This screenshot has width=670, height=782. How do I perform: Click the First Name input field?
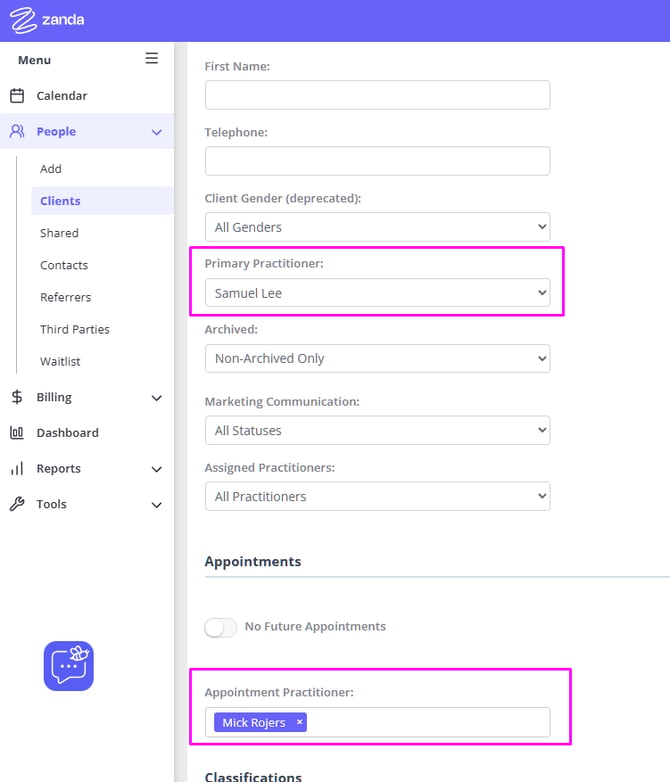pyautogui.click(x=378, y=95)
